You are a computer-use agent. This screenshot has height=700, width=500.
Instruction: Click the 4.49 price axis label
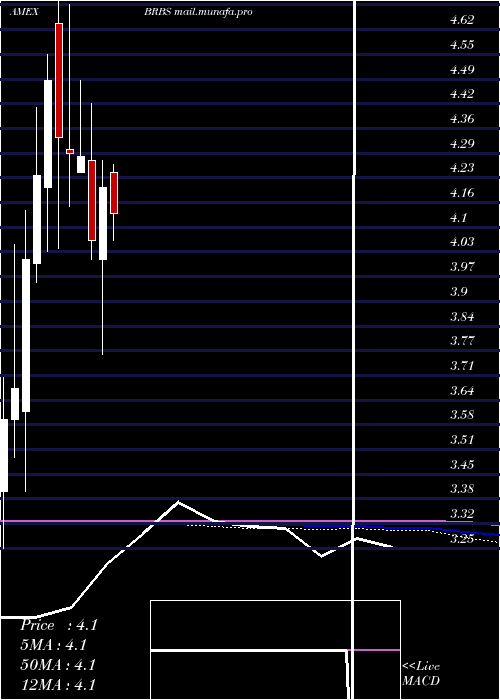(x=462, y=70)
